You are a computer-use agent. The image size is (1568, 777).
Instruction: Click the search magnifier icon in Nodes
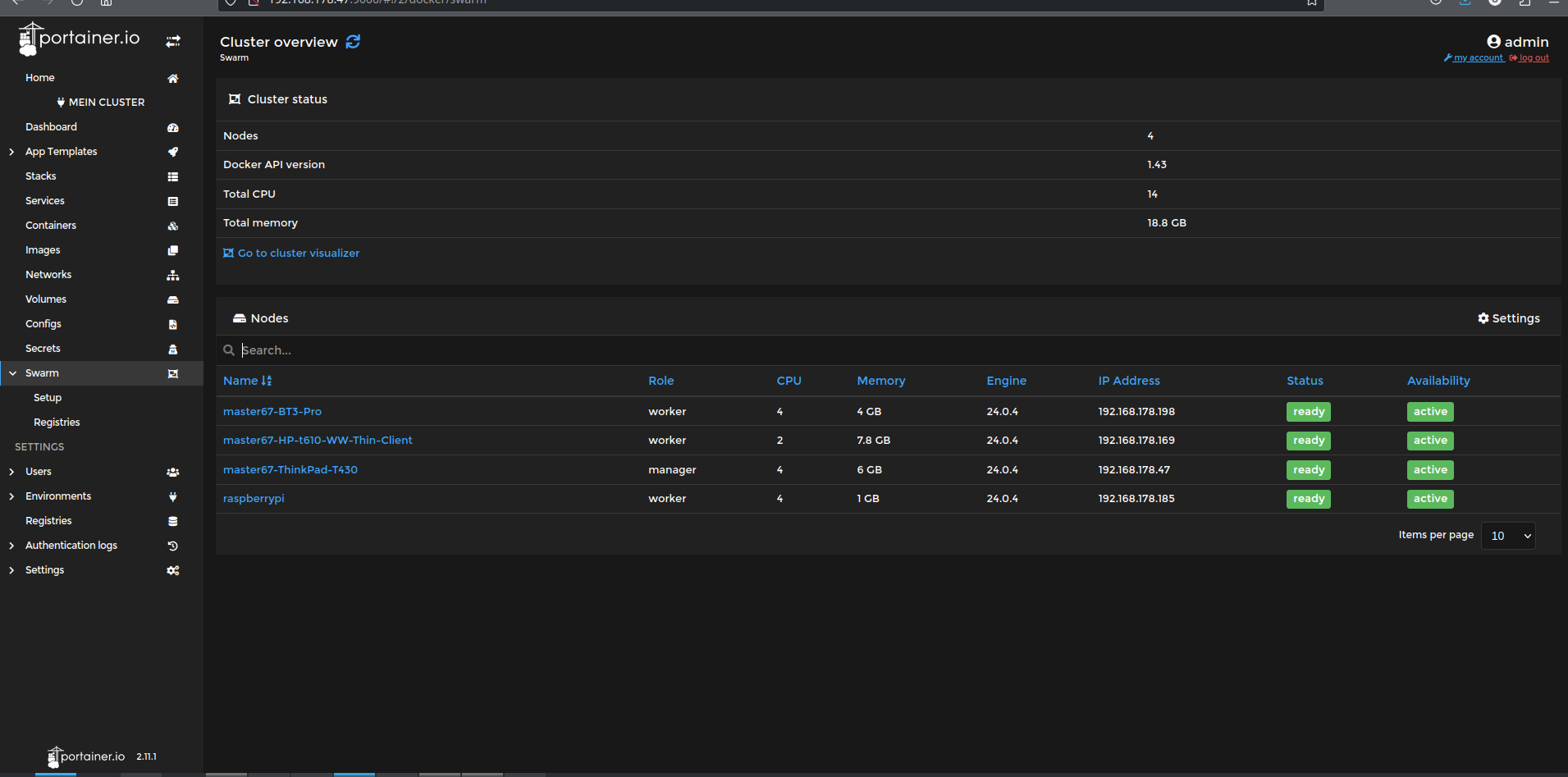click(x=229, y=350)
